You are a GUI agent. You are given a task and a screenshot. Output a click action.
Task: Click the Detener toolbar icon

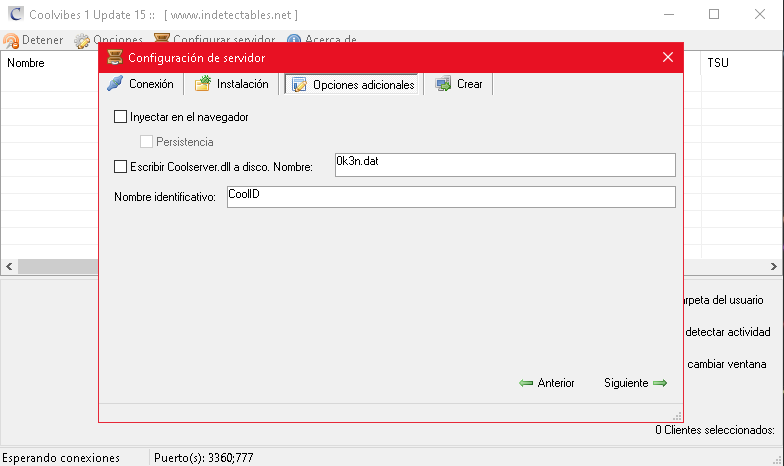click(x=11, y=40)
